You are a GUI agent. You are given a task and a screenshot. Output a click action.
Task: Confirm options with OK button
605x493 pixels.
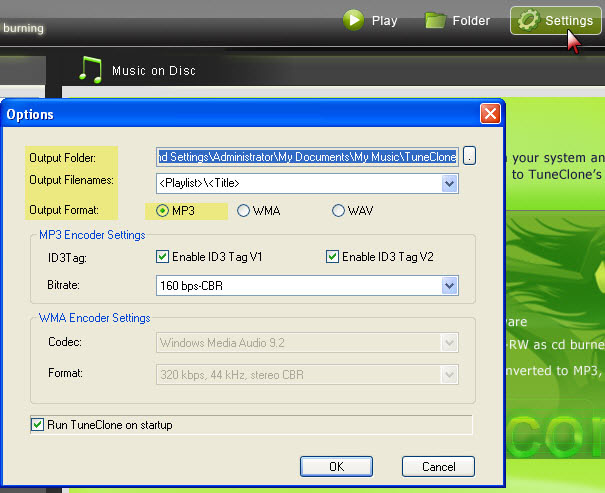tap(336, 466)
